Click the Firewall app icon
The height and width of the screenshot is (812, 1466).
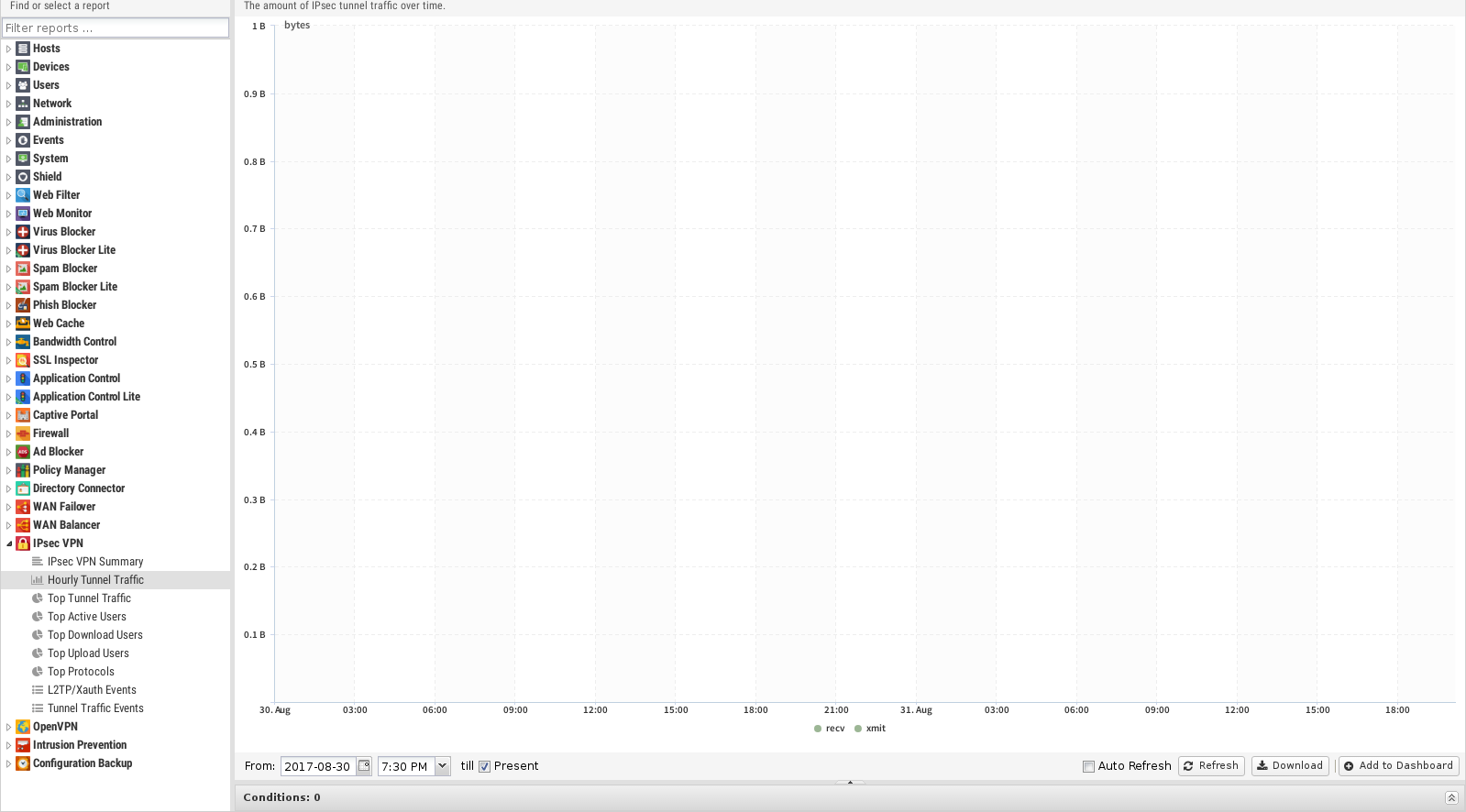pos(23,433)
